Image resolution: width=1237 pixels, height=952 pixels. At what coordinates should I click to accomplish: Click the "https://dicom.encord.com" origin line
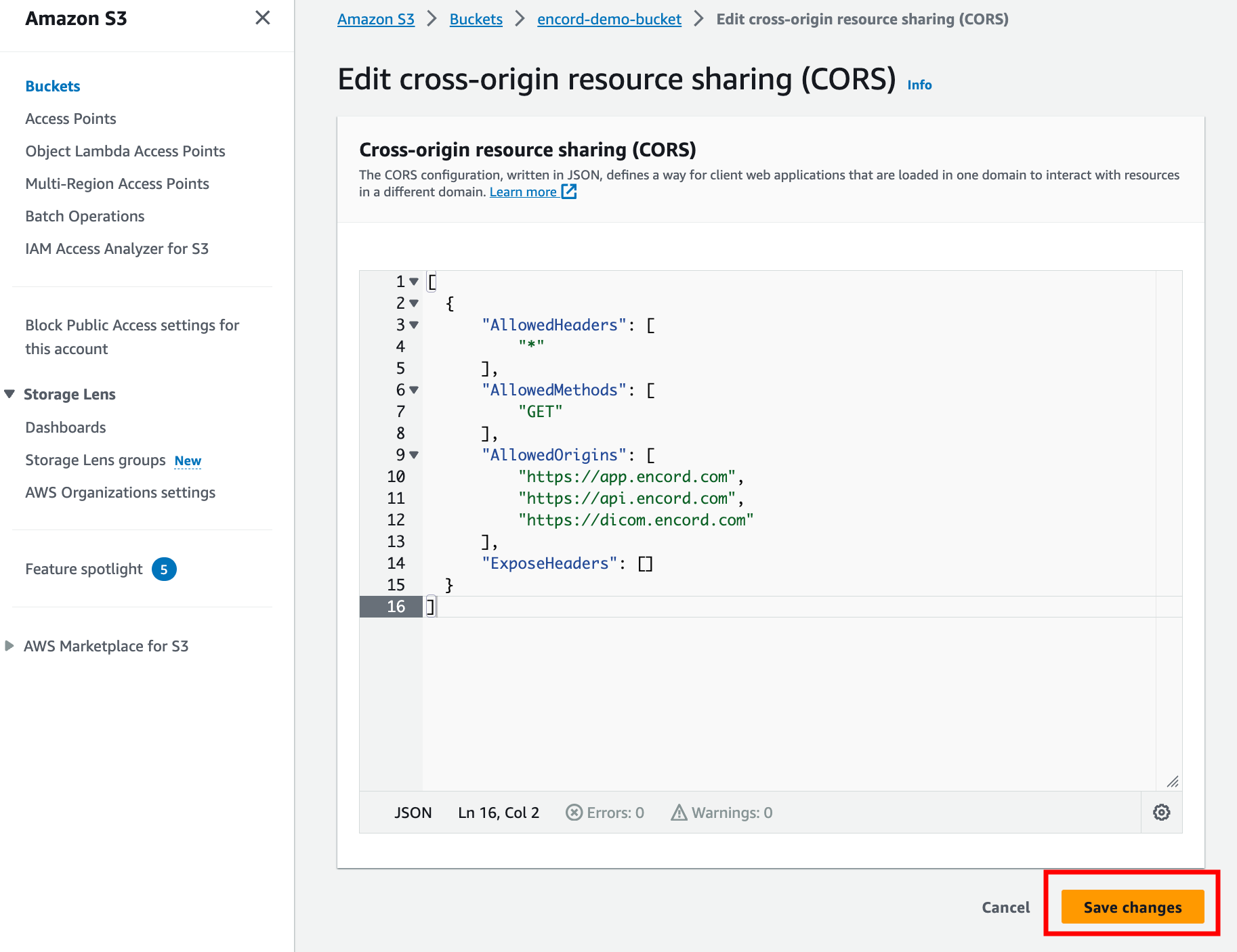pos(635,520)
